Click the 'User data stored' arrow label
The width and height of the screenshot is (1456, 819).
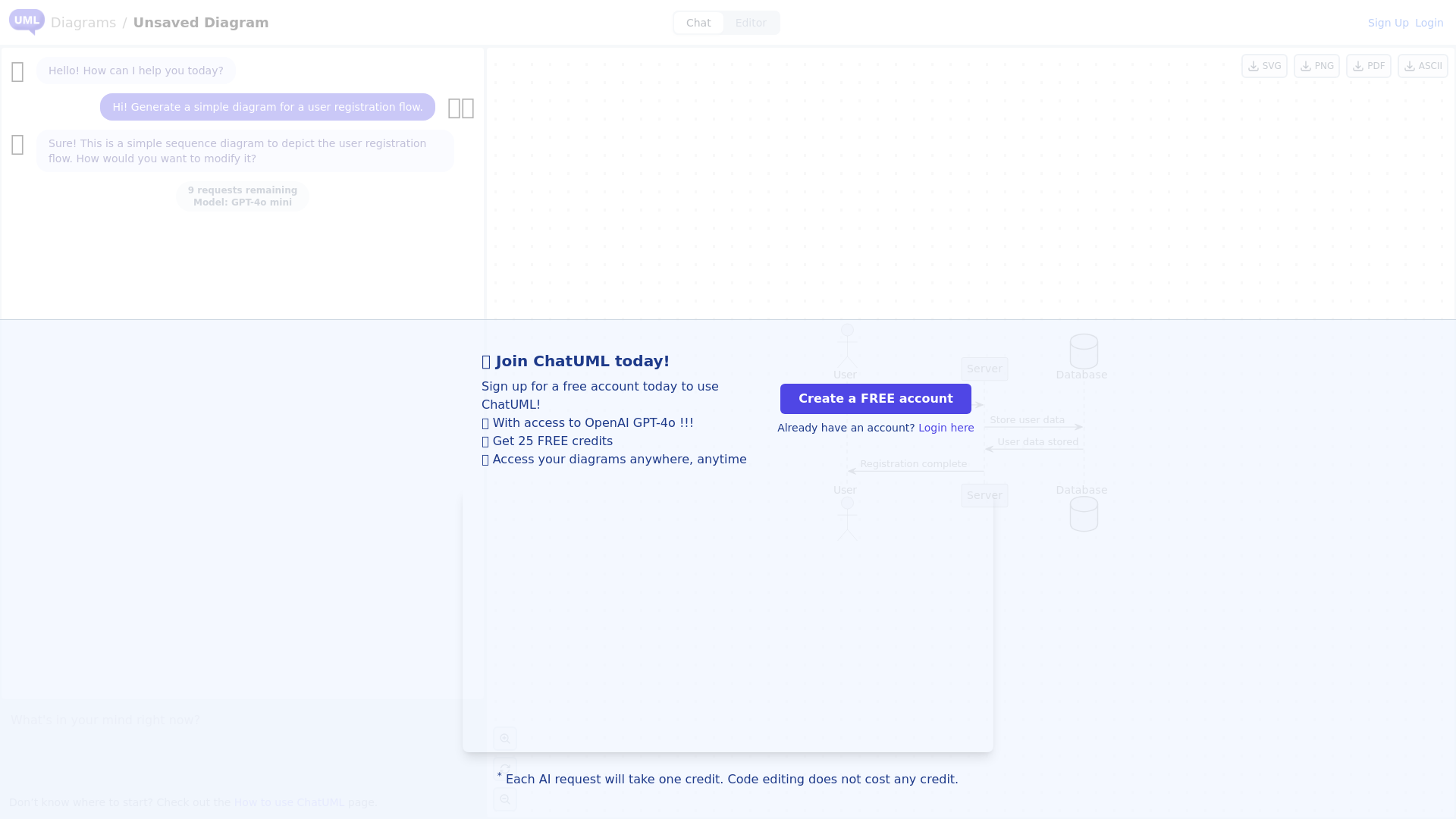(x=1037, y=442)
